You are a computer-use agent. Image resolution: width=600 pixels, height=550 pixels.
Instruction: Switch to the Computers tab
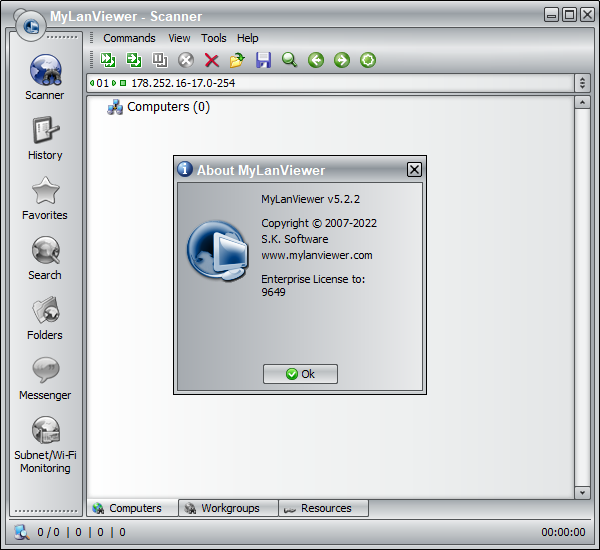click(132, 508)
